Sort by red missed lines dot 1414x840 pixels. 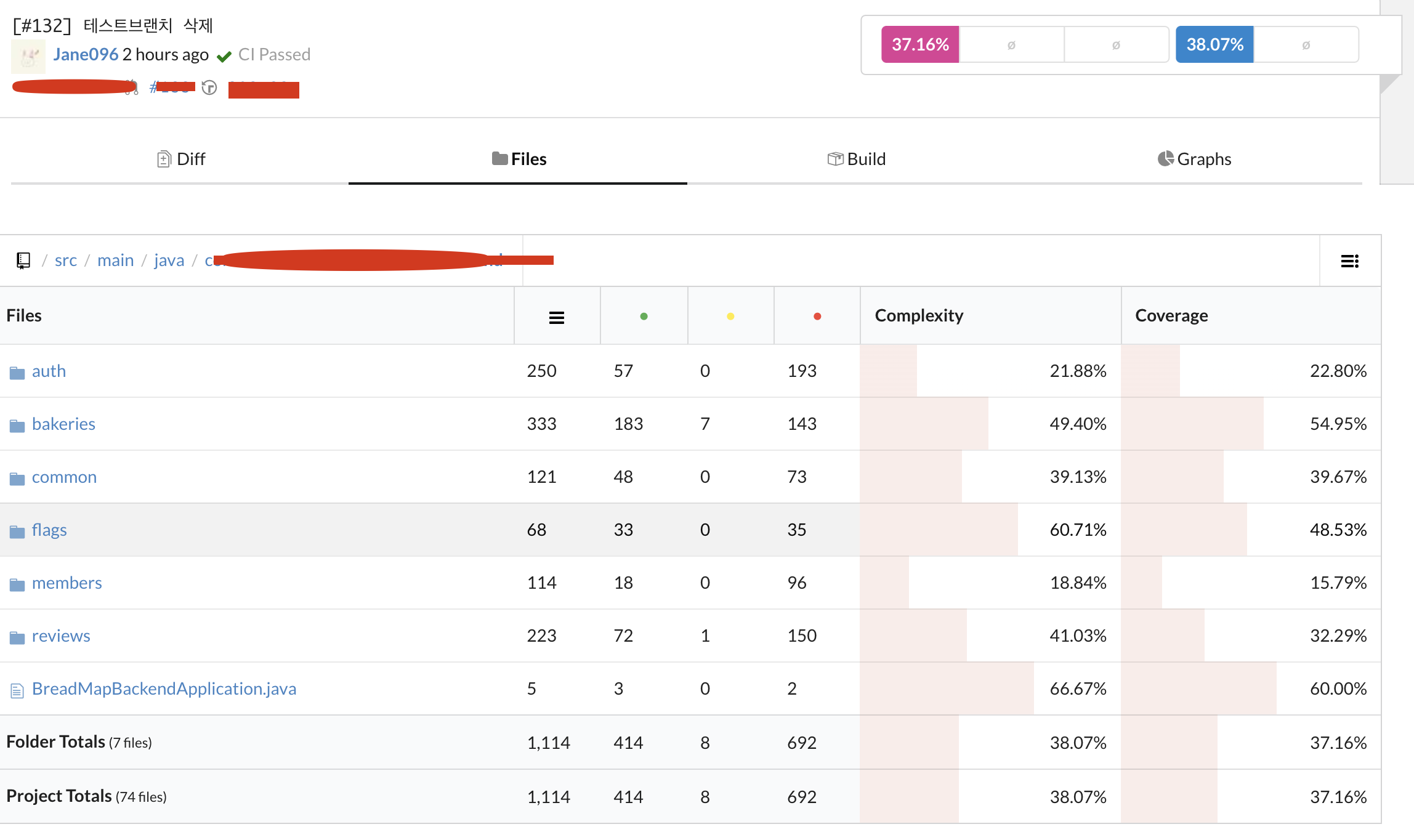(817, 317)
